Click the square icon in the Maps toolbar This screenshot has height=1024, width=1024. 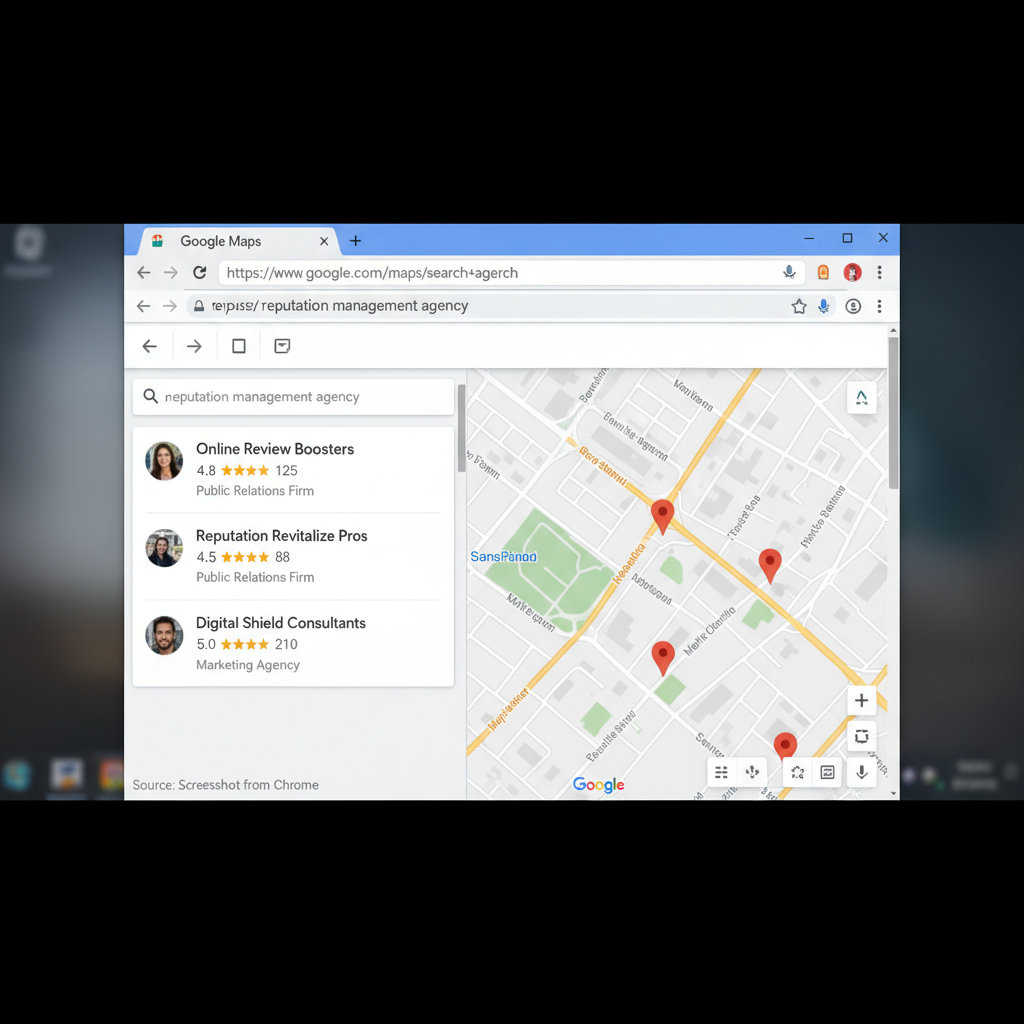click(239, 346)
